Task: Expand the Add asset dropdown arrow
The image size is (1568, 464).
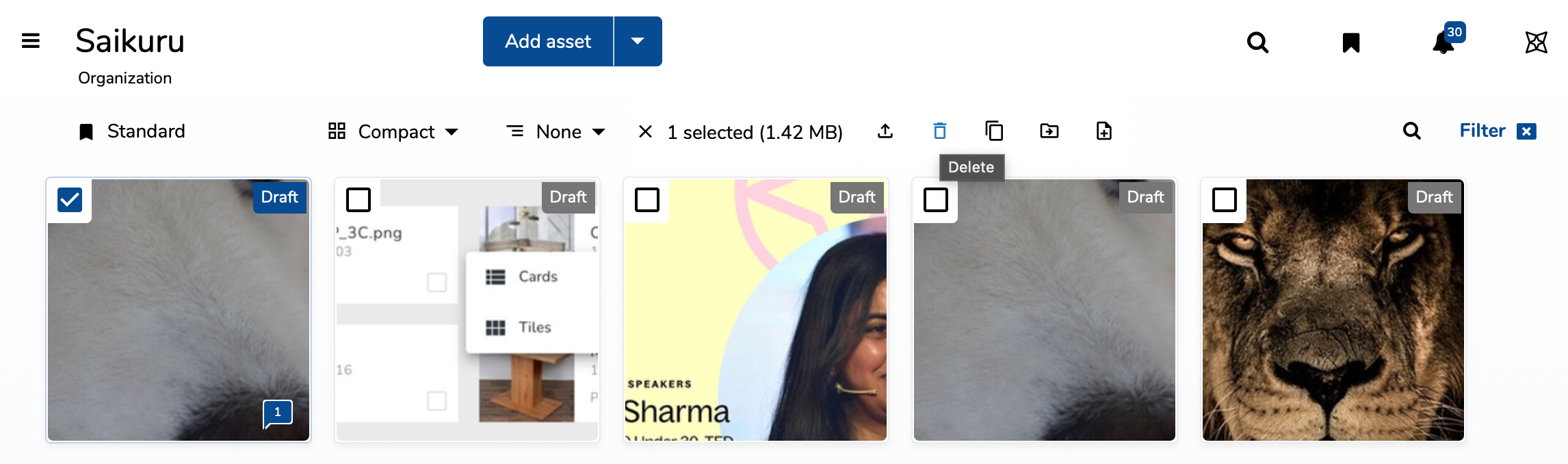Action: pyautogui.click(x=638, y=41)
